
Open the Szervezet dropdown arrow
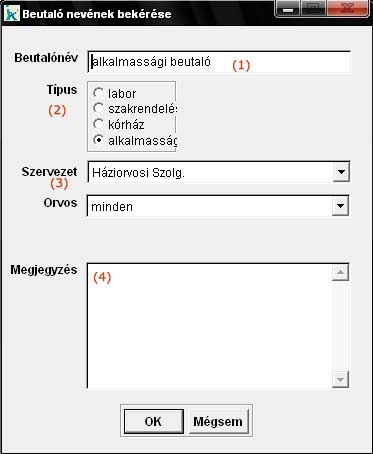coord(341,172)
